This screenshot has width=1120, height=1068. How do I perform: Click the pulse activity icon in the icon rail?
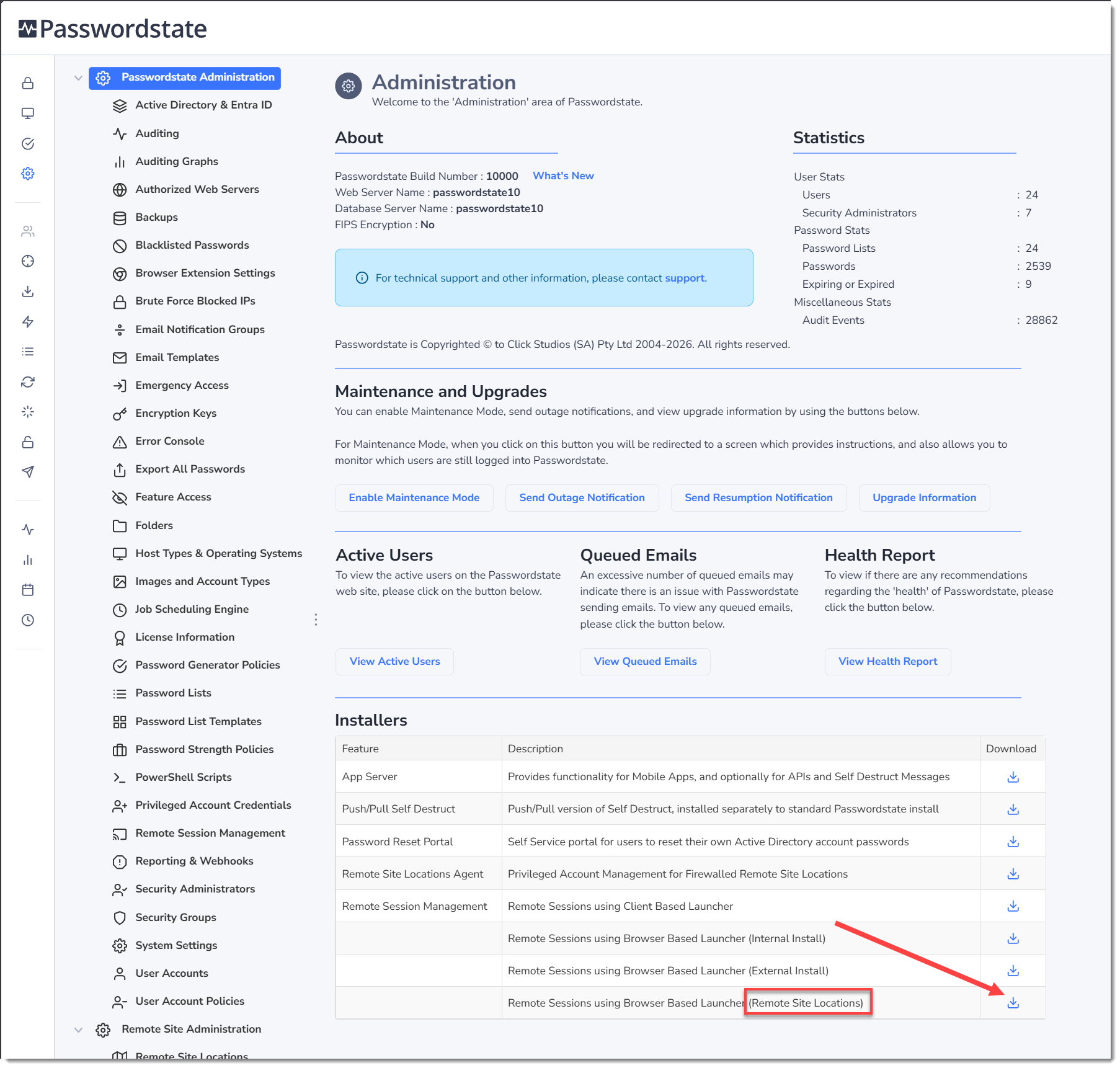(x=28, y=530)
